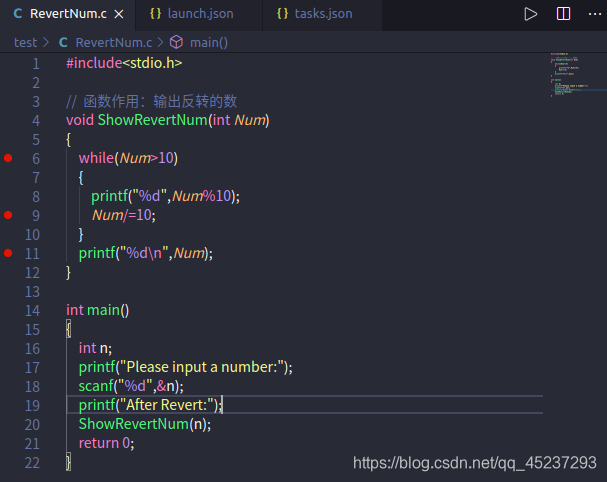Open the RevertNum.c breadcrumb dropdown
This screenshot has width=607, height=482.
click(x=113, y=43)
